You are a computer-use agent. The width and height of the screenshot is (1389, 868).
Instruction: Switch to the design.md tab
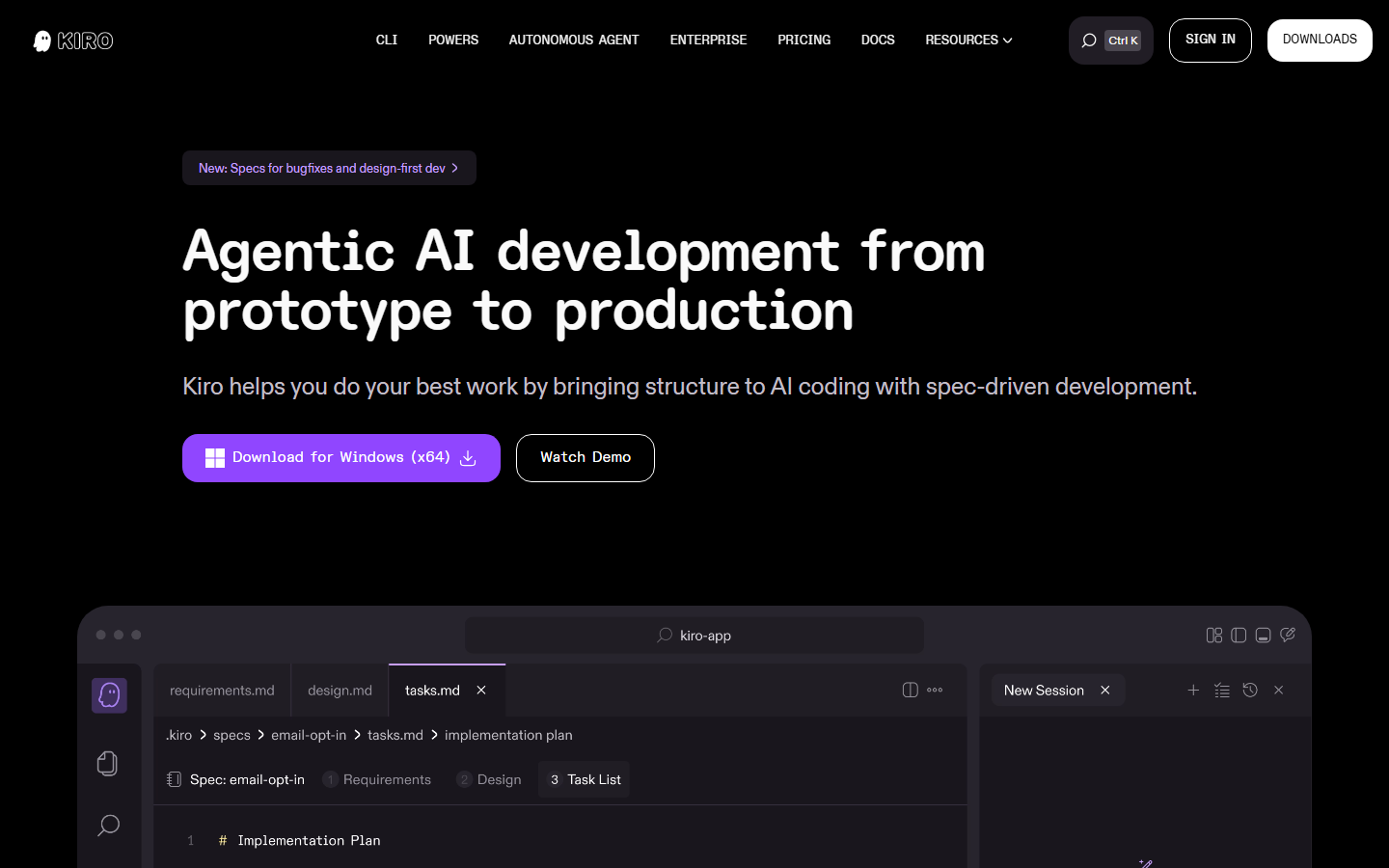coord(340,690)
